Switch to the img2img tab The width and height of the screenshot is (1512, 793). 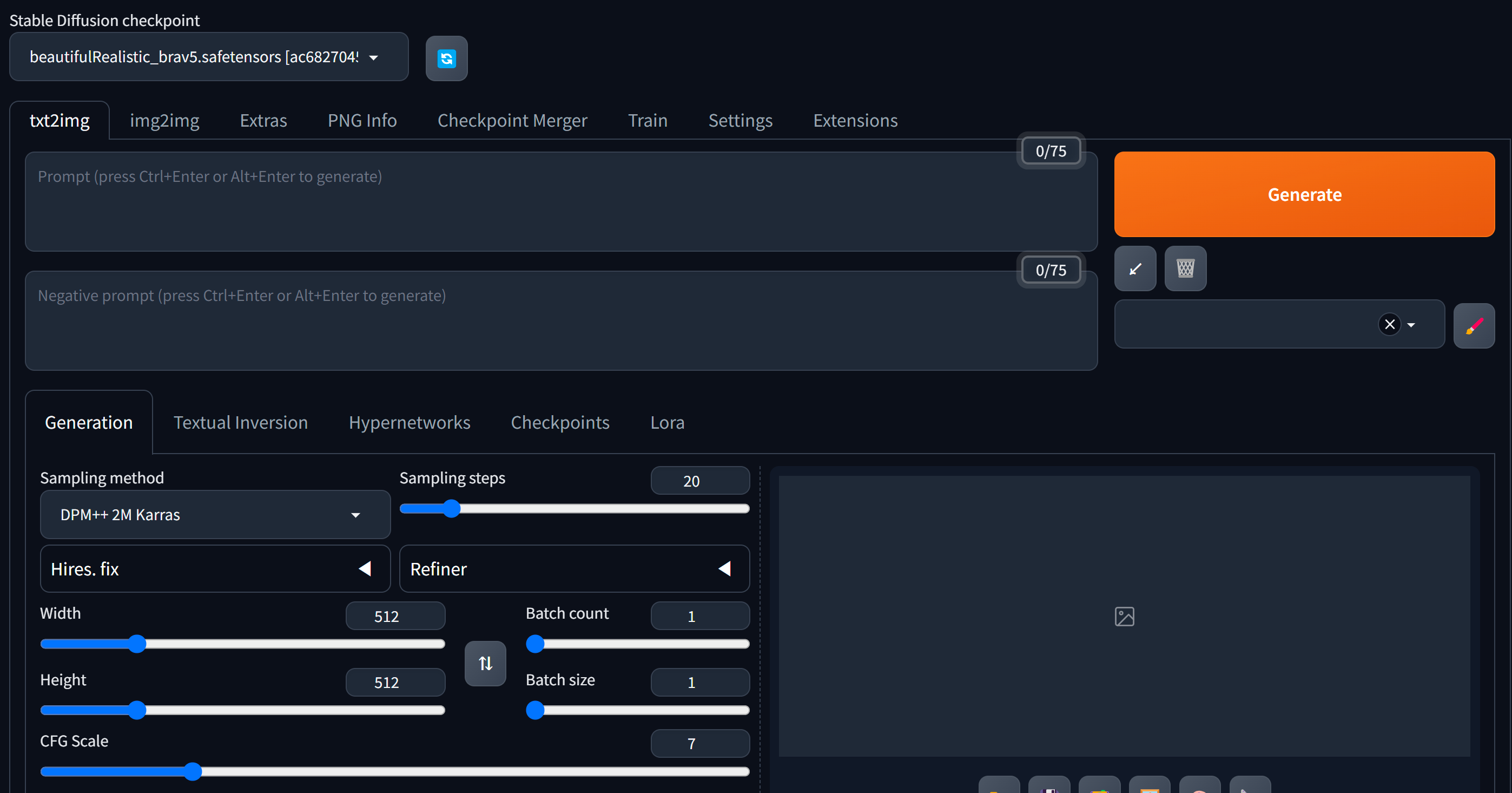(x=164, y=120)
